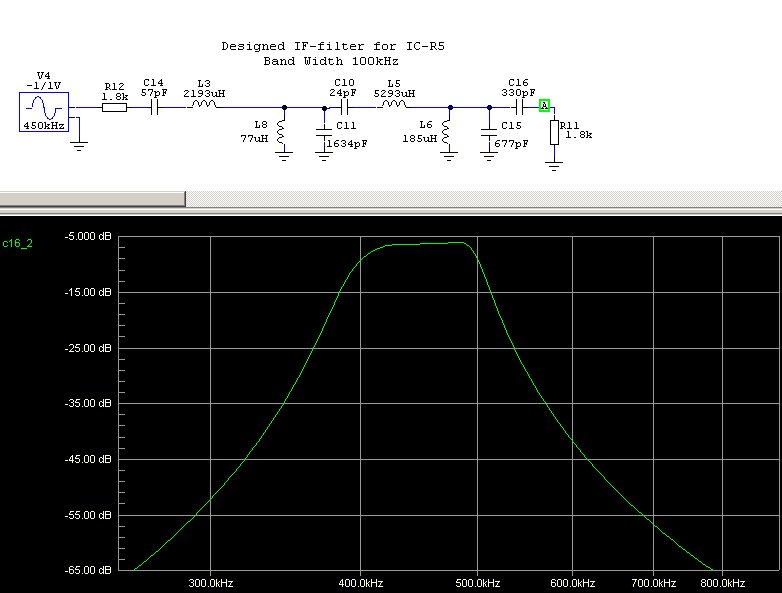Click the -5.000 dB axis label
This screenshot has width=782, height=593.
pos(88,236)
